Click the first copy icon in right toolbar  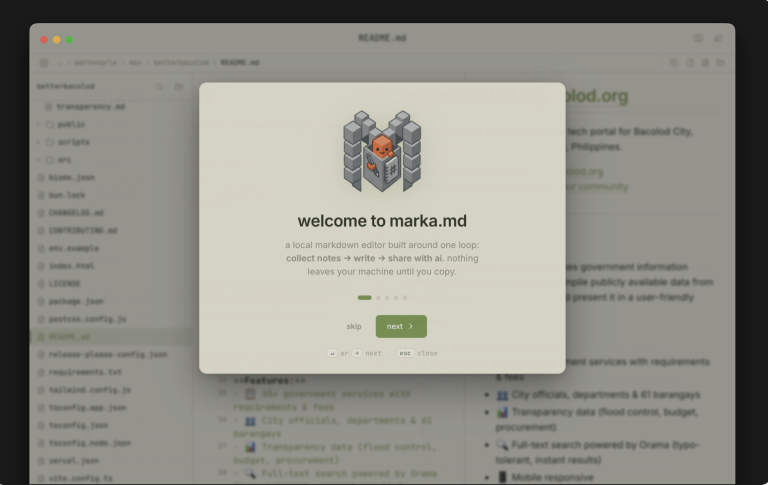(674, 63)
